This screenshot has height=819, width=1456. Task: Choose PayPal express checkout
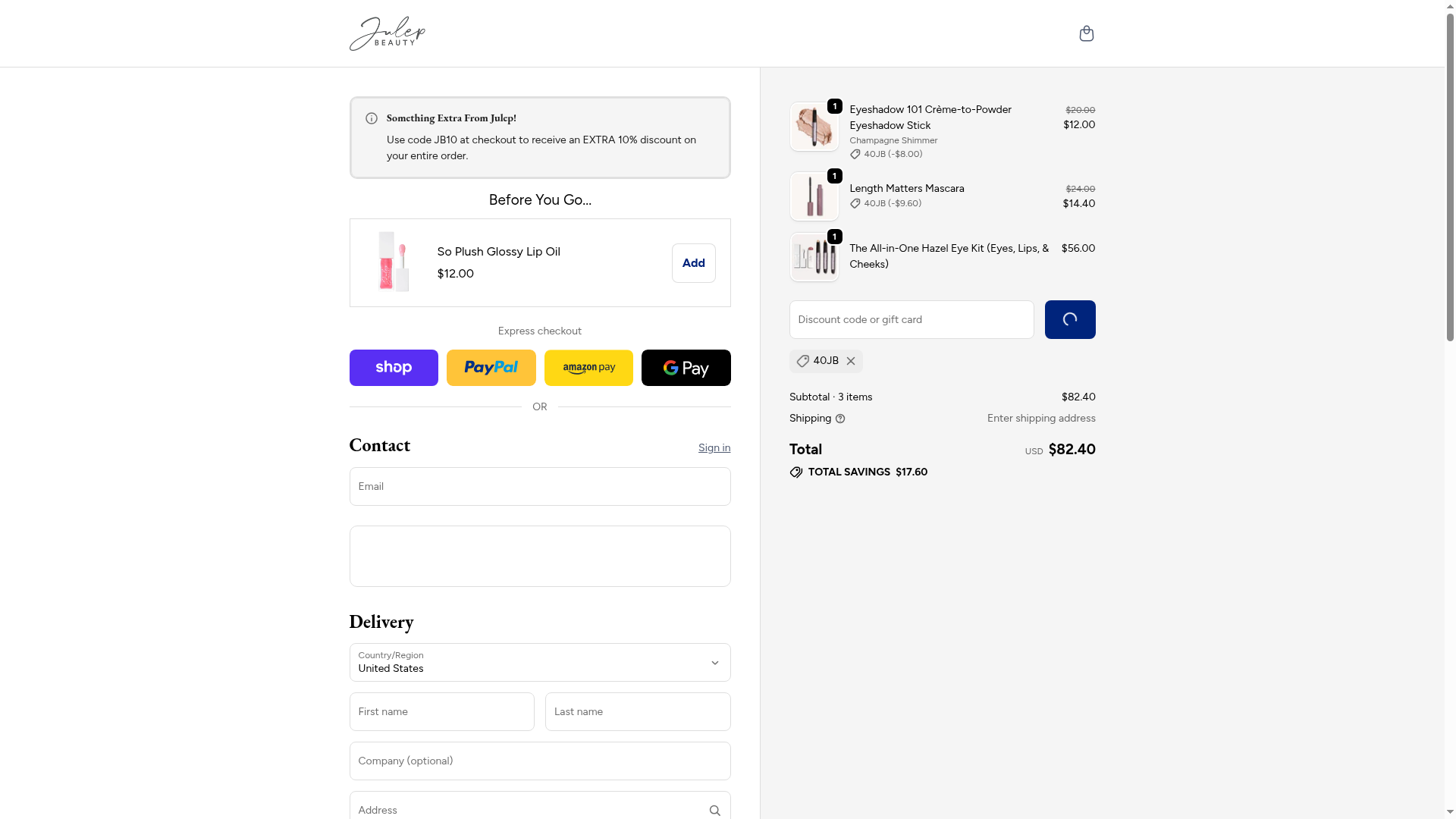491,368
